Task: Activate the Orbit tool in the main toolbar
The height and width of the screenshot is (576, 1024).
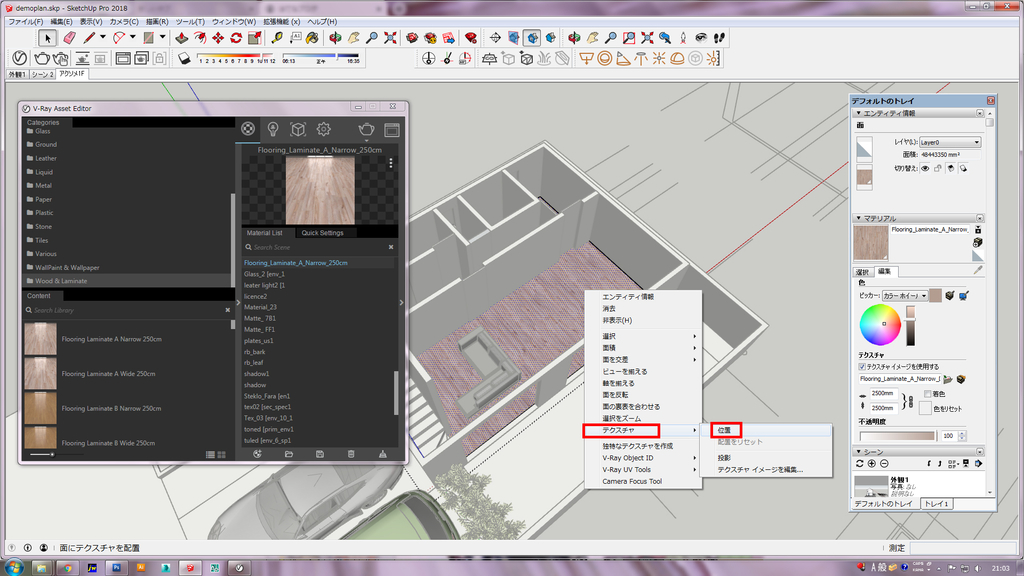Action: pos(335,38)
